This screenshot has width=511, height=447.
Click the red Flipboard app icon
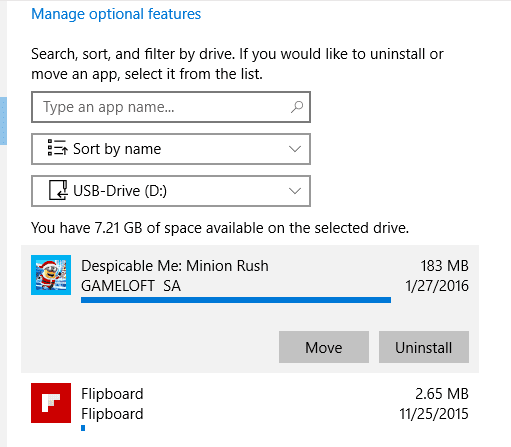[51, 403]
